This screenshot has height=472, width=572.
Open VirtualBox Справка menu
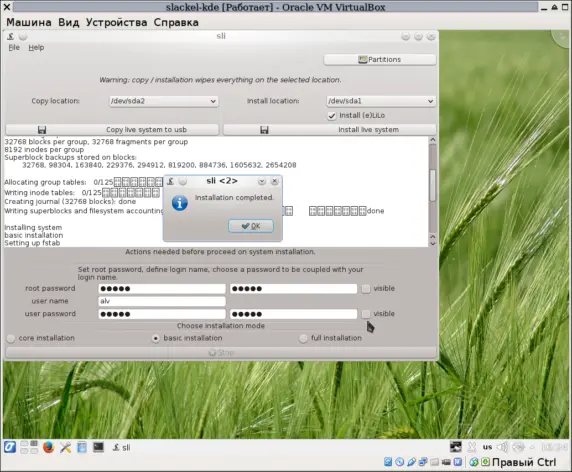[x=176, y=22]
